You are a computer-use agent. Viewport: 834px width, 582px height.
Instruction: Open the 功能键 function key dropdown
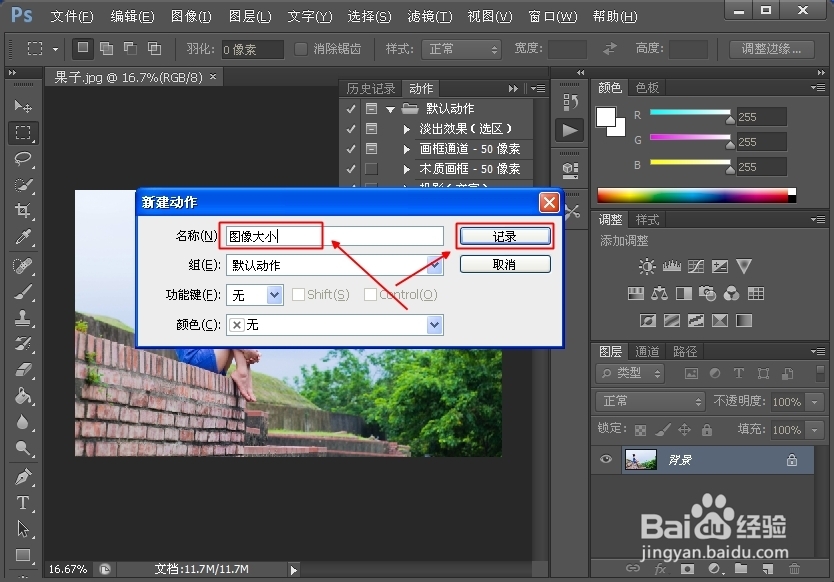click(274, 295)
